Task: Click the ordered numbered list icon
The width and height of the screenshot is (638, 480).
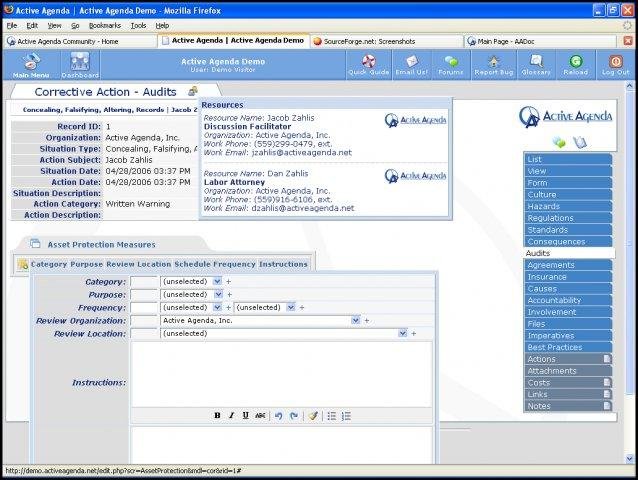Action: [346, 416]
